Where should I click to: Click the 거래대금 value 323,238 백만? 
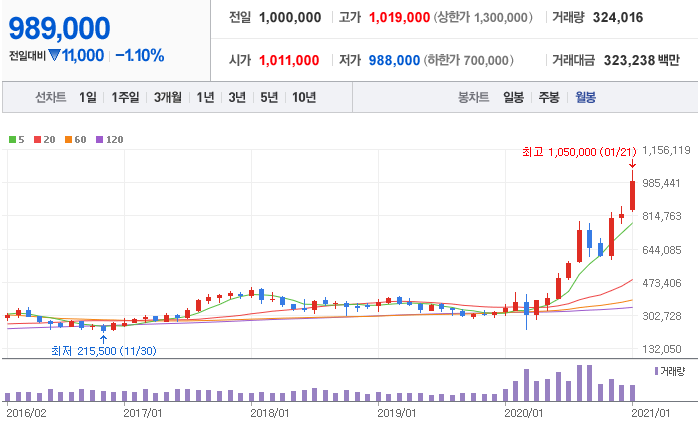[641, 60]
